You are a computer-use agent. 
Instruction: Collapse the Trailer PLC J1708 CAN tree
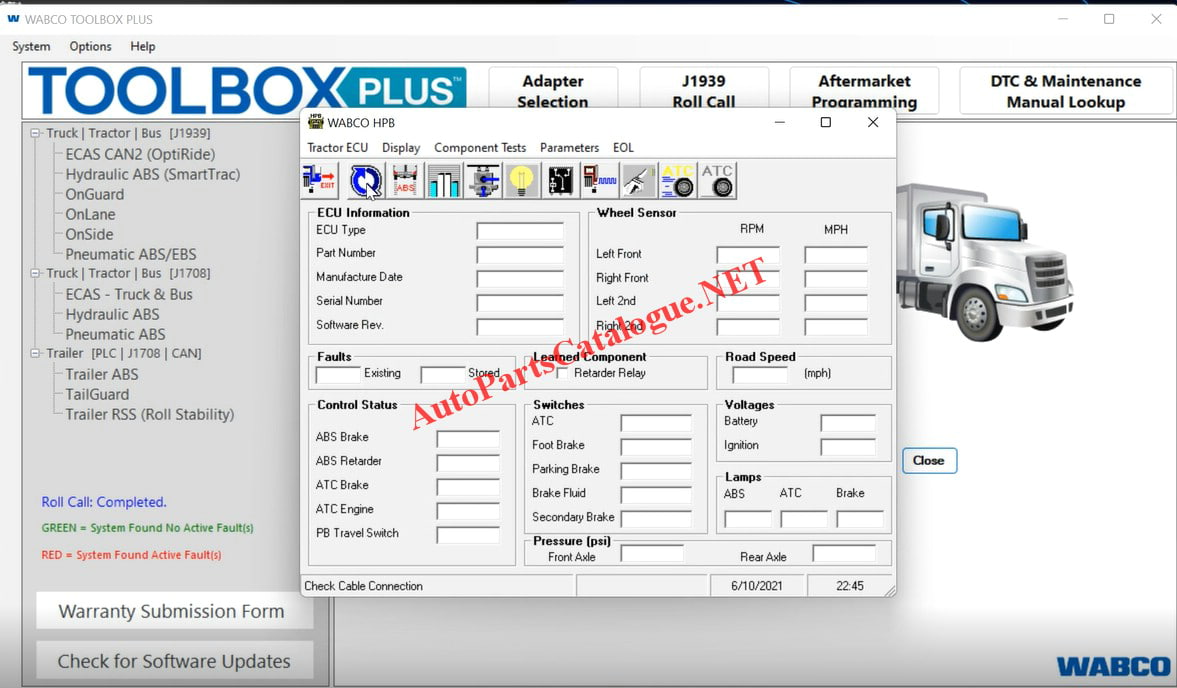tap(35, 353)
